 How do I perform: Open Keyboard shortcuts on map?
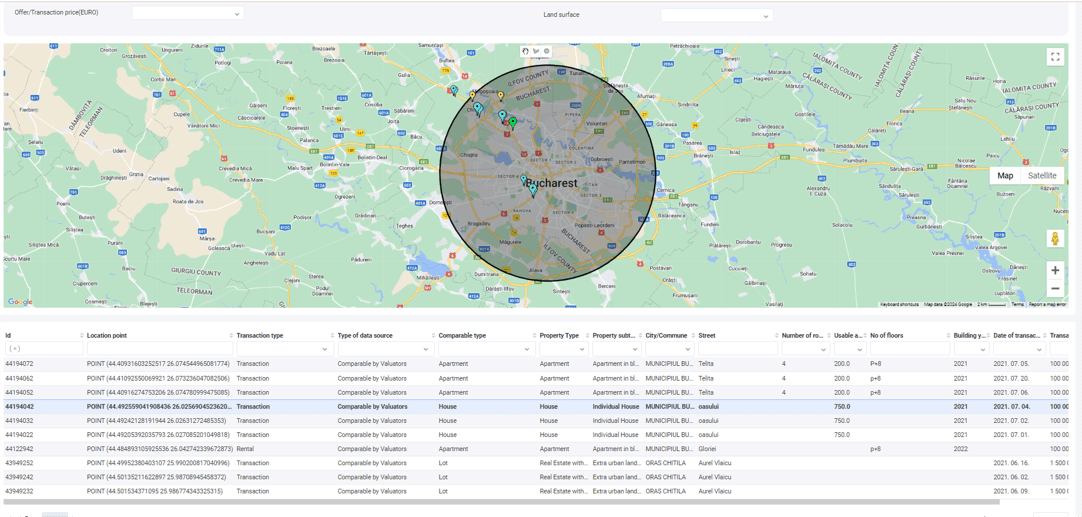(x=899, y=304)
